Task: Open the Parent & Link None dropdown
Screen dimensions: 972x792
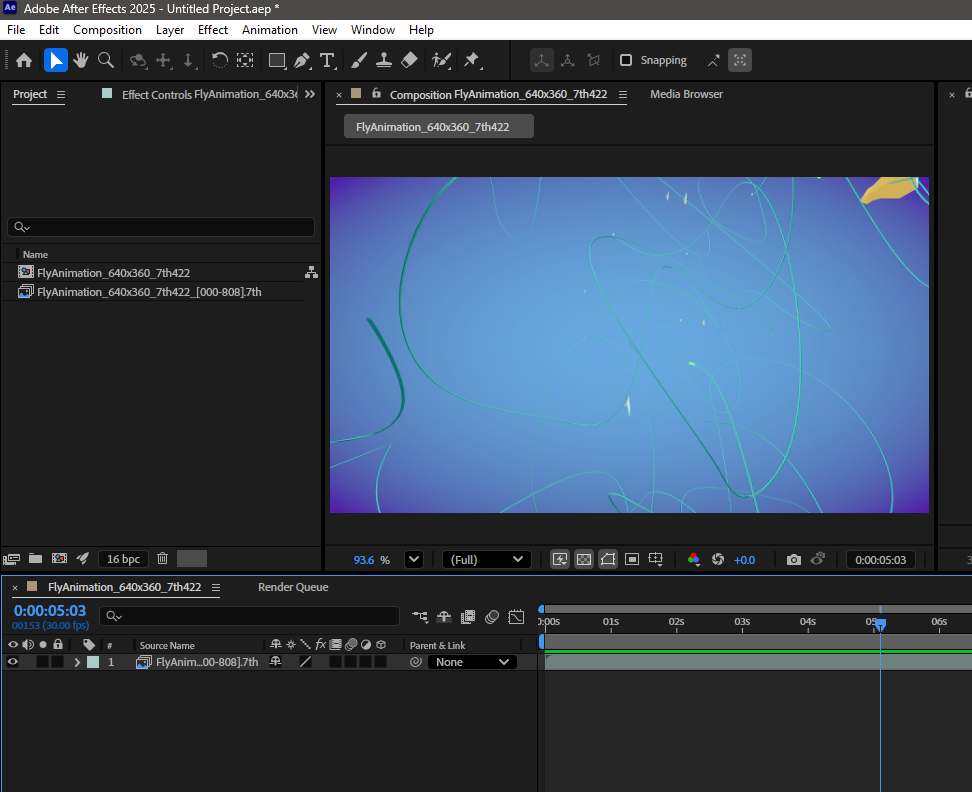Action: coord(473,662)
